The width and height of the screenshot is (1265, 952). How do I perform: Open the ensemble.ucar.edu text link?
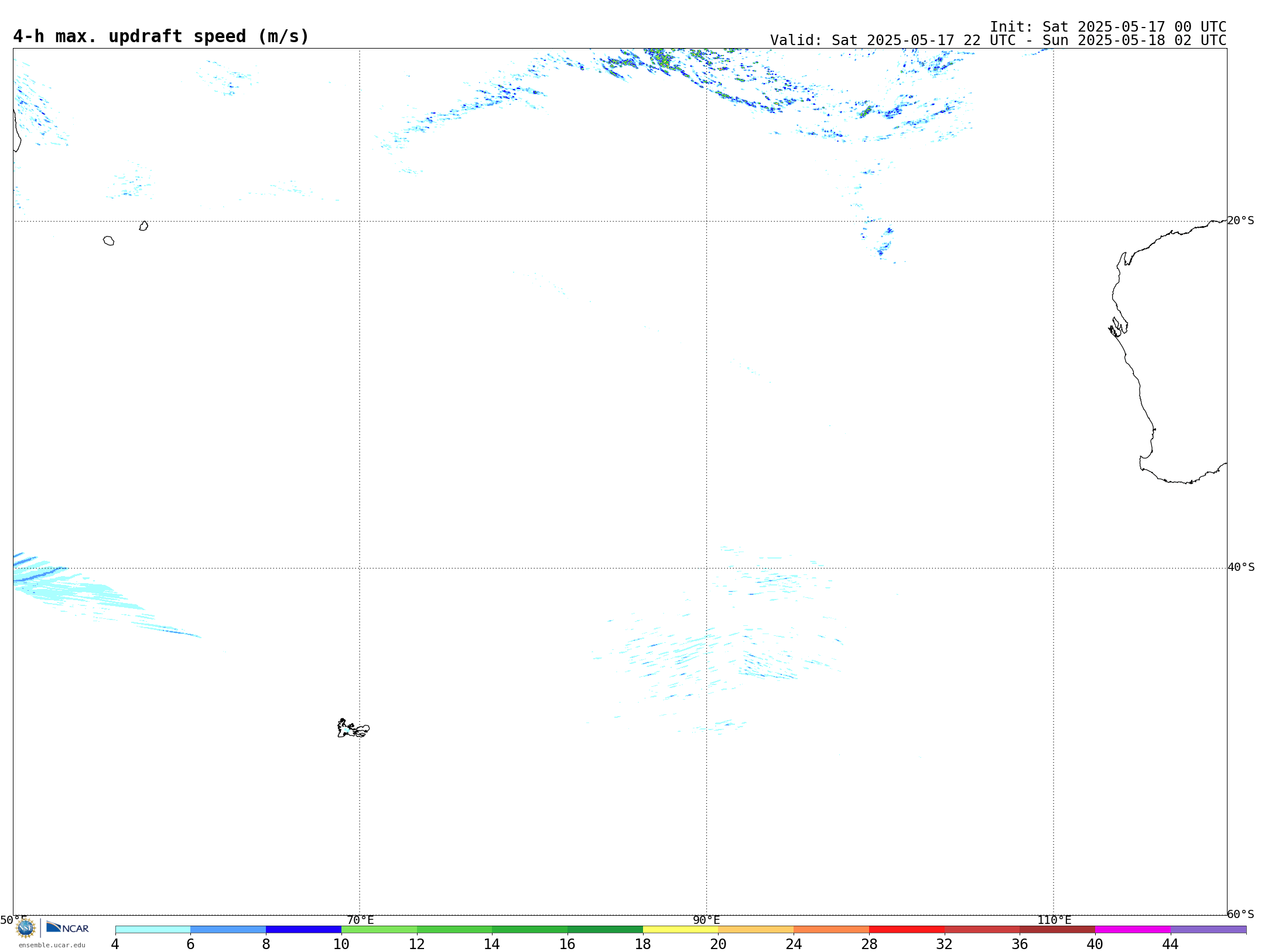pos(52,945)
